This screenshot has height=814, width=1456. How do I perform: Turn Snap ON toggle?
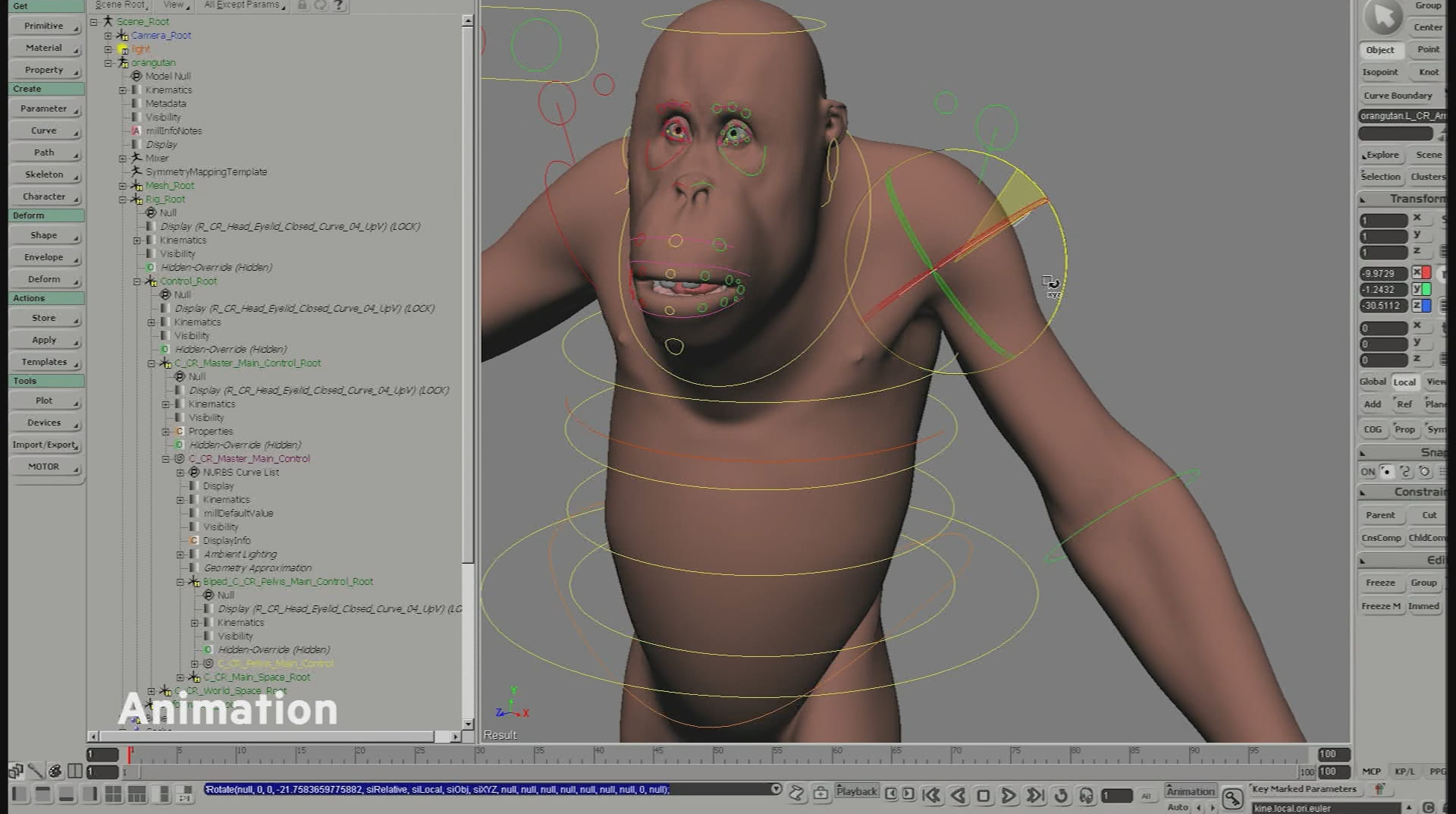(1367, 471)
